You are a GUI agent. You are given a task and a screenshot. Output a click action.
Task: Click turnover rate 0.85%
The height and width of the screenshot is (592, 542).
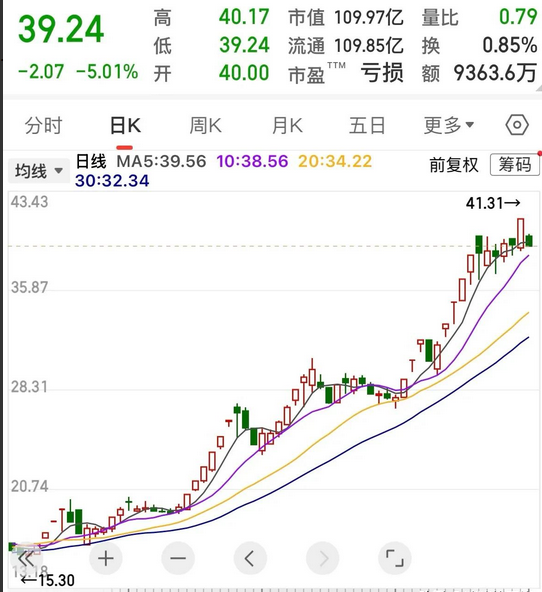pos(510,45)
